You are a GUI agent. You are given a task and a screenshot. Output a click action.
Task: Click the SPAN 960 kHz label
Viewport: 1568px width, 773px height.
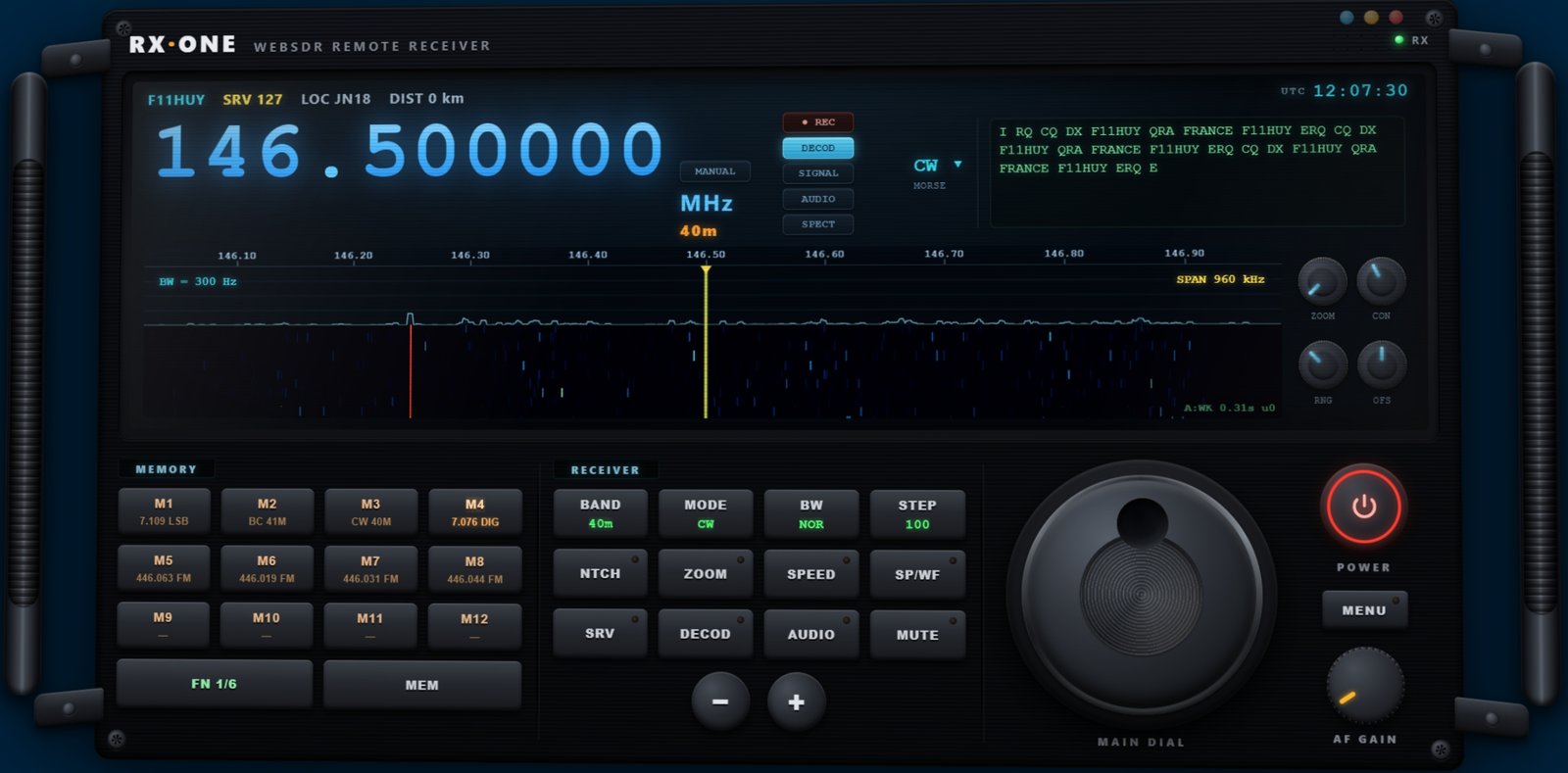point(1220,279)
